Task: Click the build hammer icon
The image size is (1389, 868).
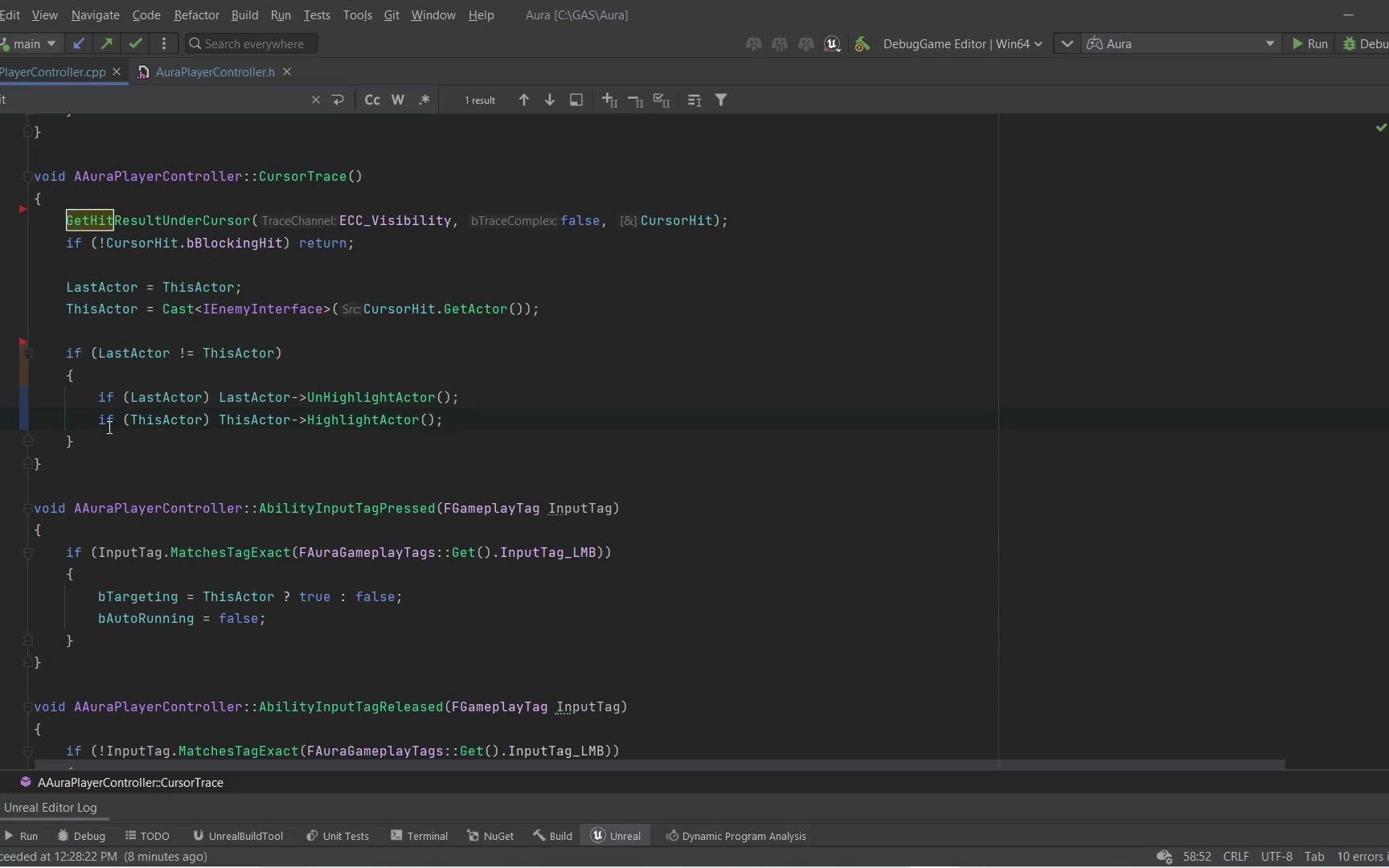Action: (862, 44)
